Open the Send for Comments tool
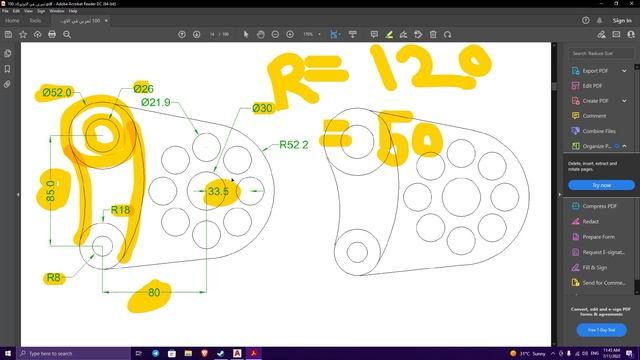The height and width of the screenshot is (360, 640). click(x=604, y=282)
